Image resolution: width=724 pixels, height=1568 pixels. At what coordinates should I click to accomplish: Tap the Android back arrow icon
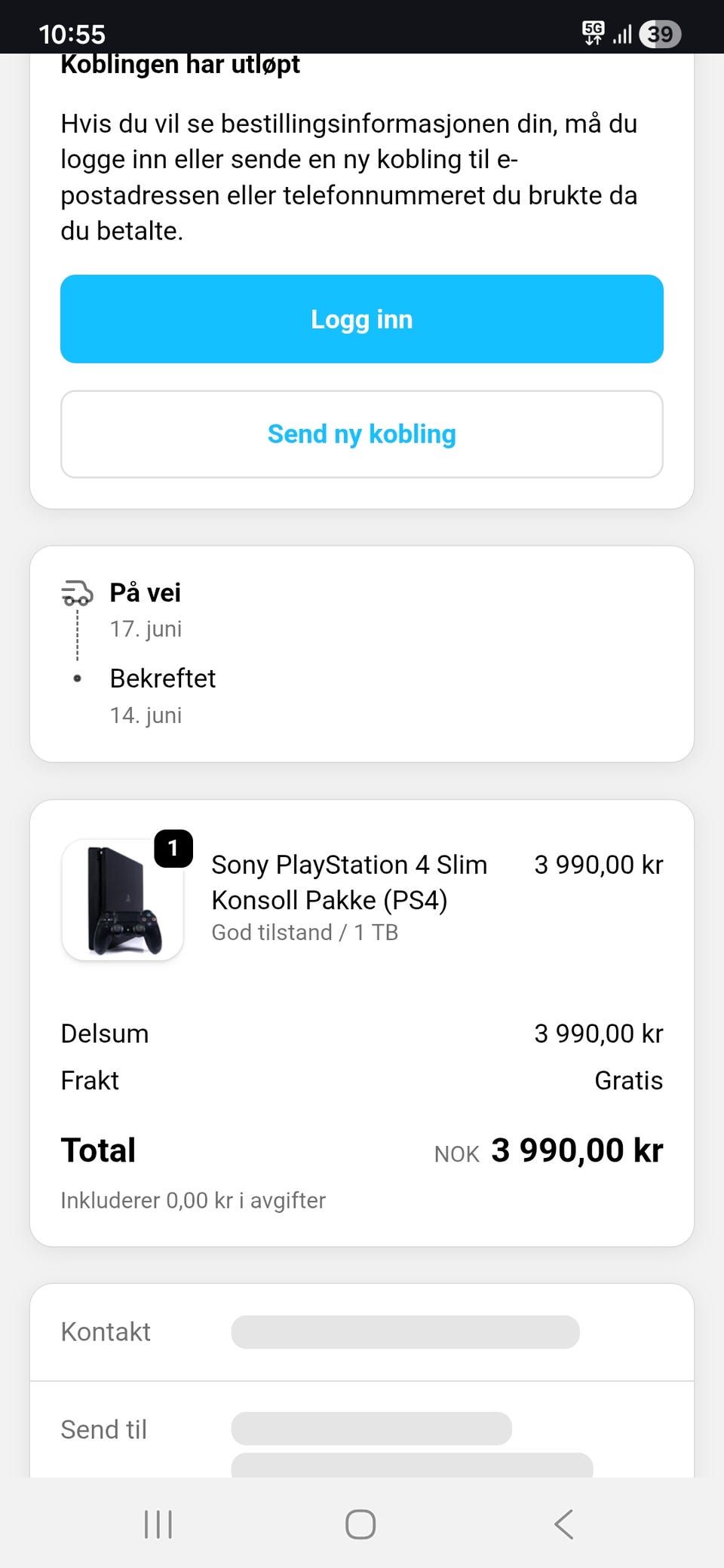pos(564,1524)
